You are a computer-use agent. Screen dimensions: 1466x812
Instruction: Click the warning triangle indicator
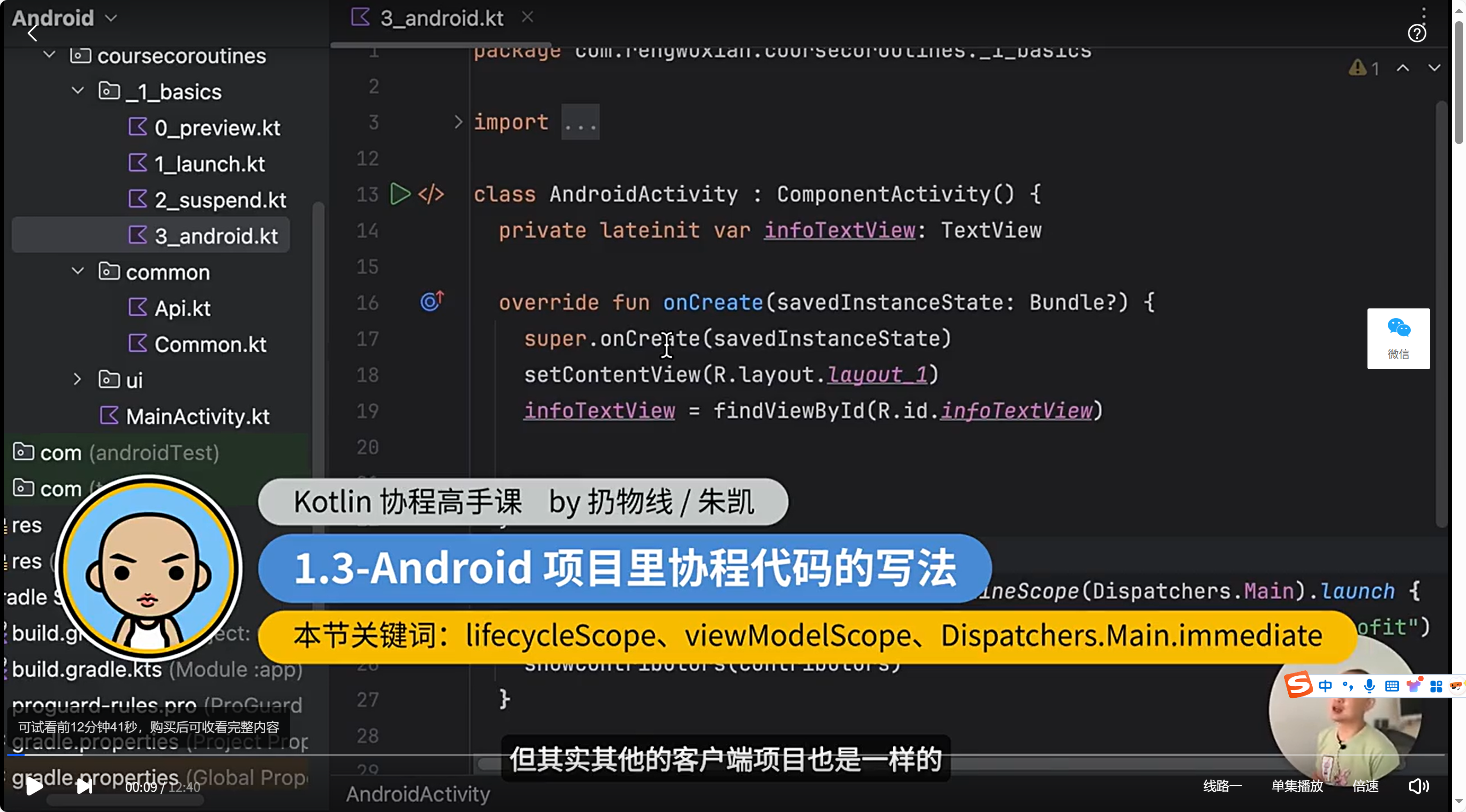coord(1358,68)
